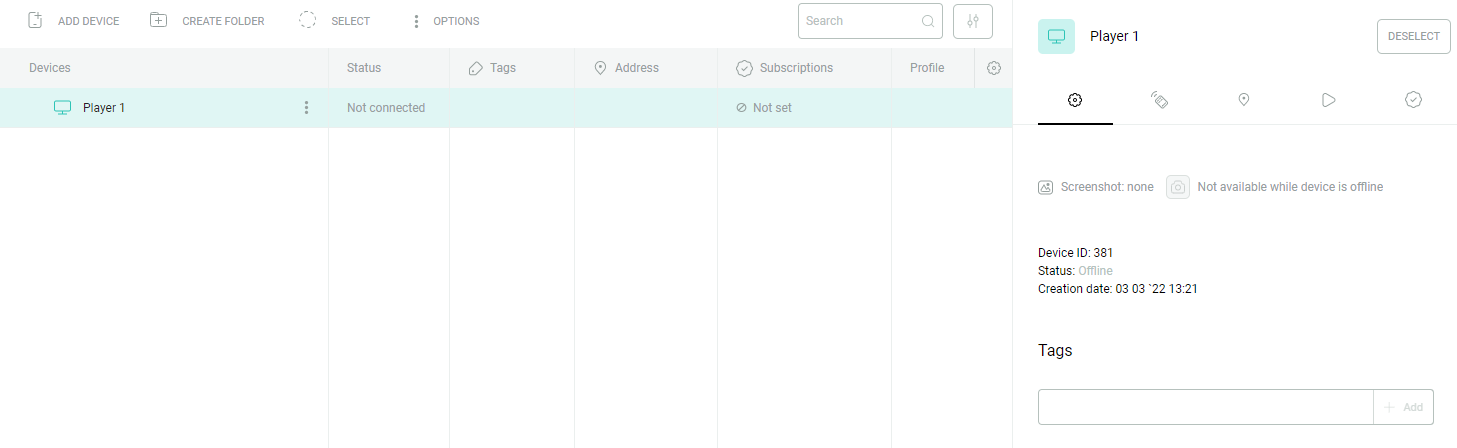Click the magnifier search icon
Viewport: 1457px width, 448px height.
927,21
